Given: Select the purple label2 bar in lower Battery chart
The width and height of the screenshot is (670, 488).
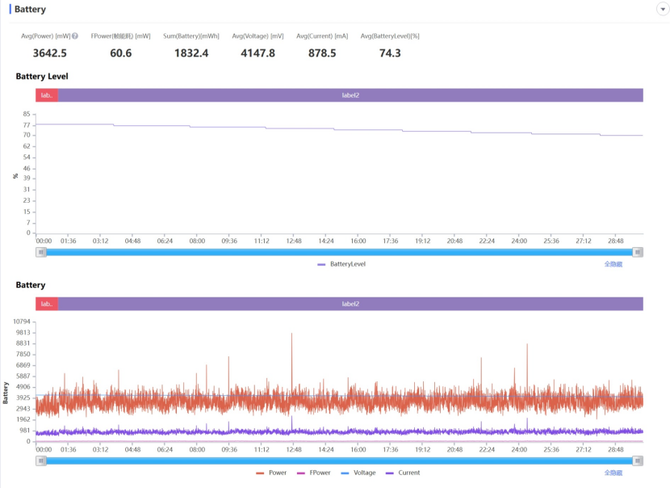Looking at the screenshot, I should (350, 303).
